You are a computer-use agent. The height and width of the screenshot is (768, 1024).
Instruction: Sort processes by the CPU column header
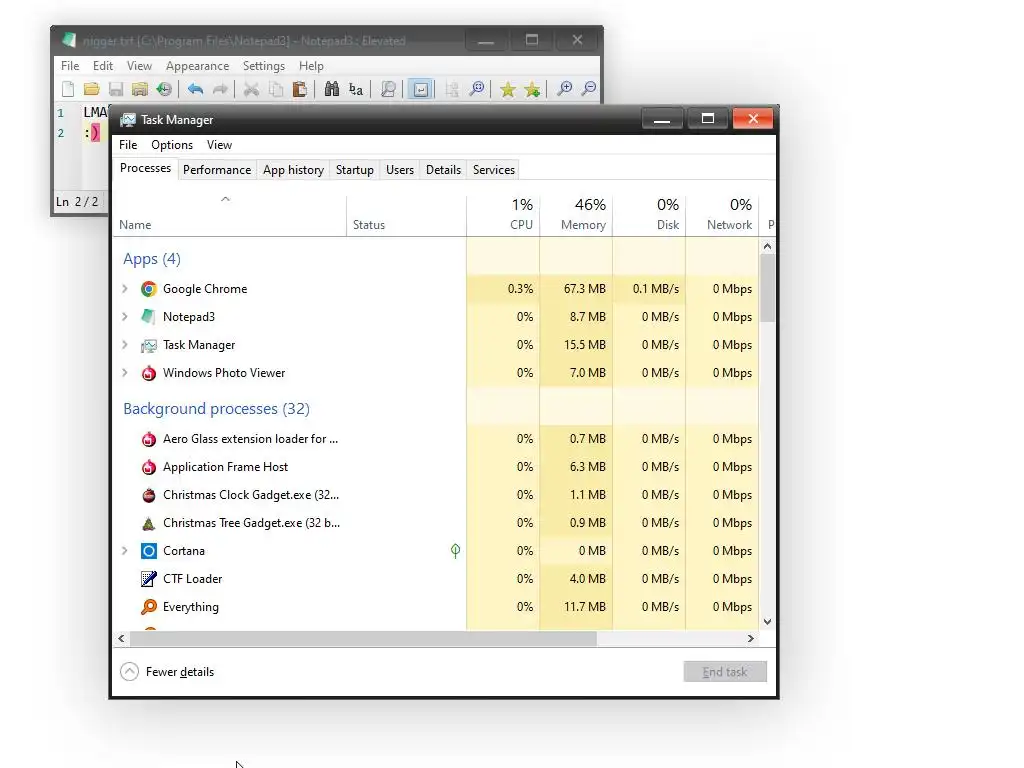point(504,215)
